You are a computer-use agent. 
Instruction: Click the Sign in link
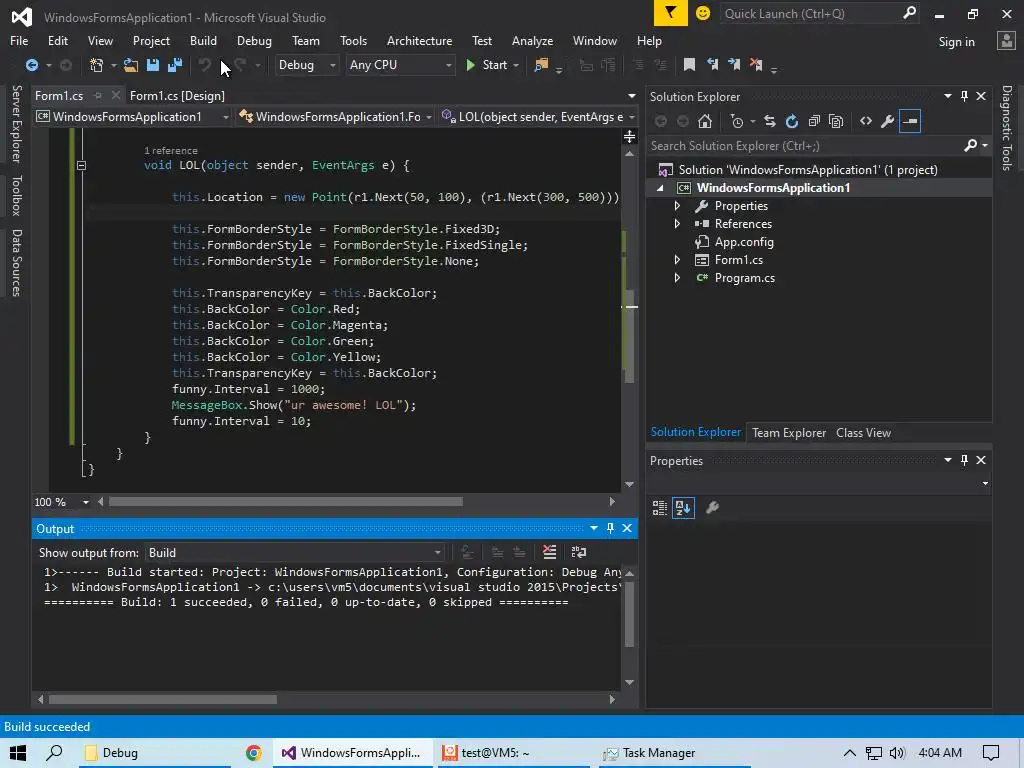956,41
